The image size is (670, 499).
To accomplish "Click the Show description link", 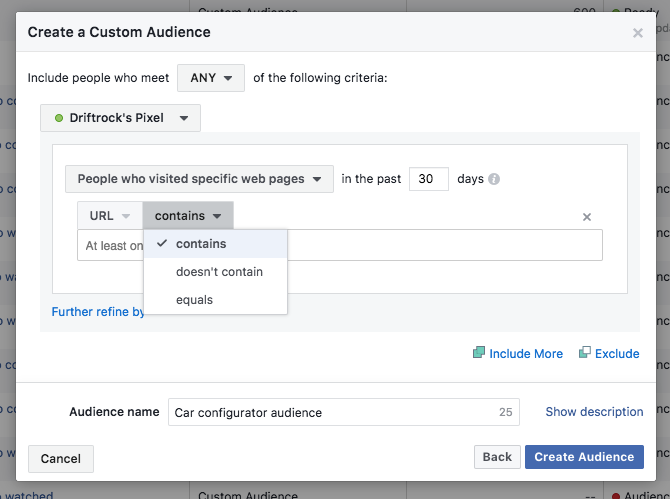I will coord(594,412).
